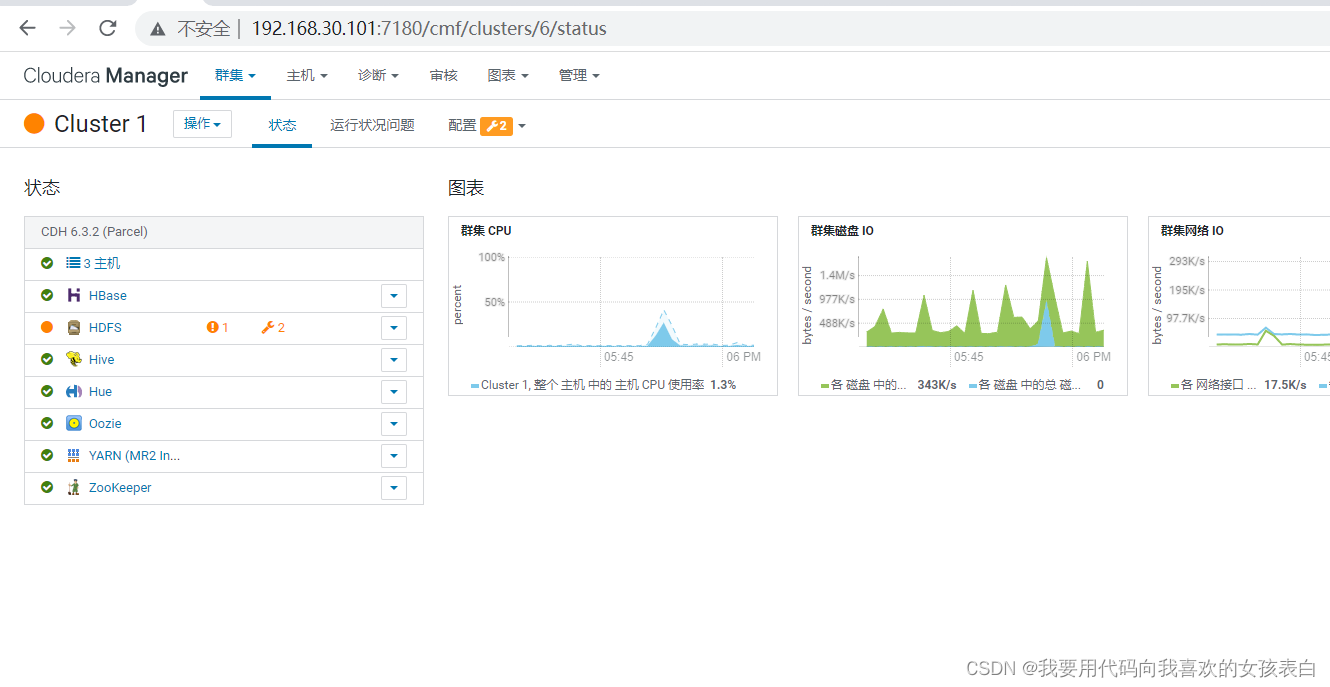
Task: Click the orange configuration issues badge 2
Action: 496,126
